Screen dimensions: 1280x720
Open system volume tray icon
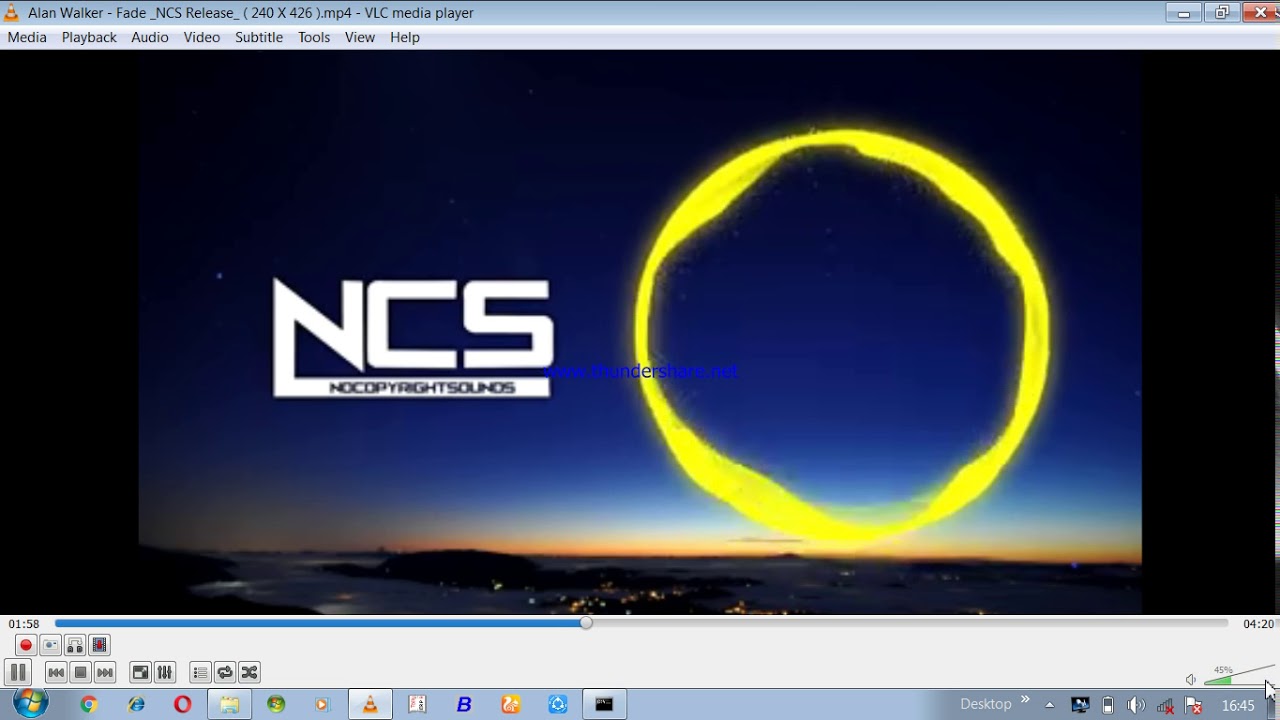point(1136,705)
